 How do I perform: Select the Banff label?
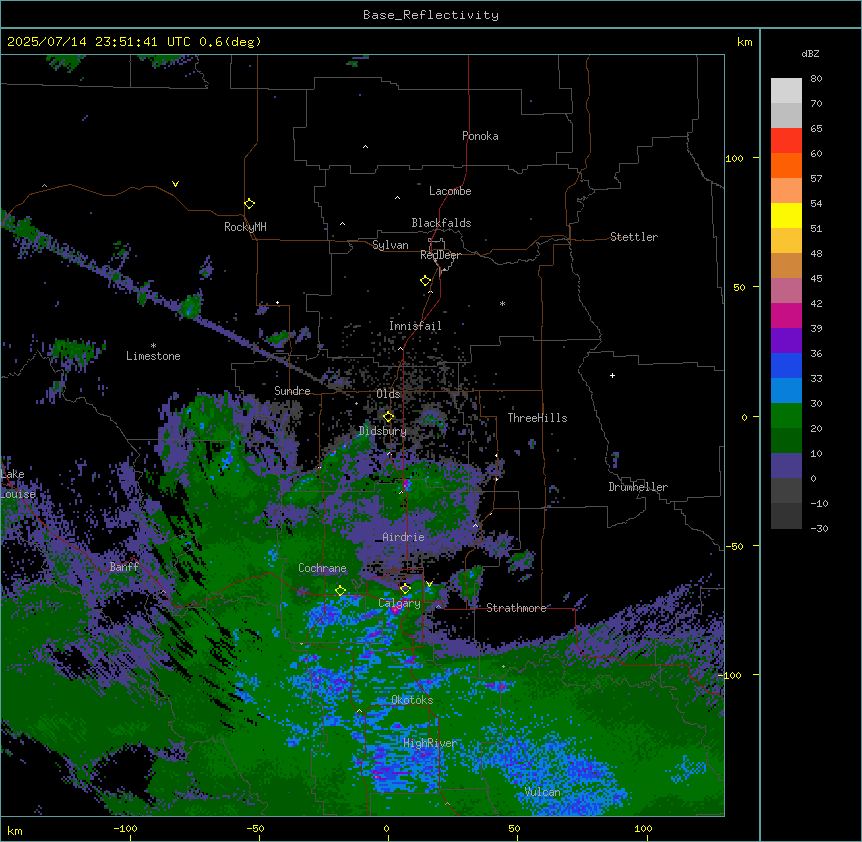[124, 567]
